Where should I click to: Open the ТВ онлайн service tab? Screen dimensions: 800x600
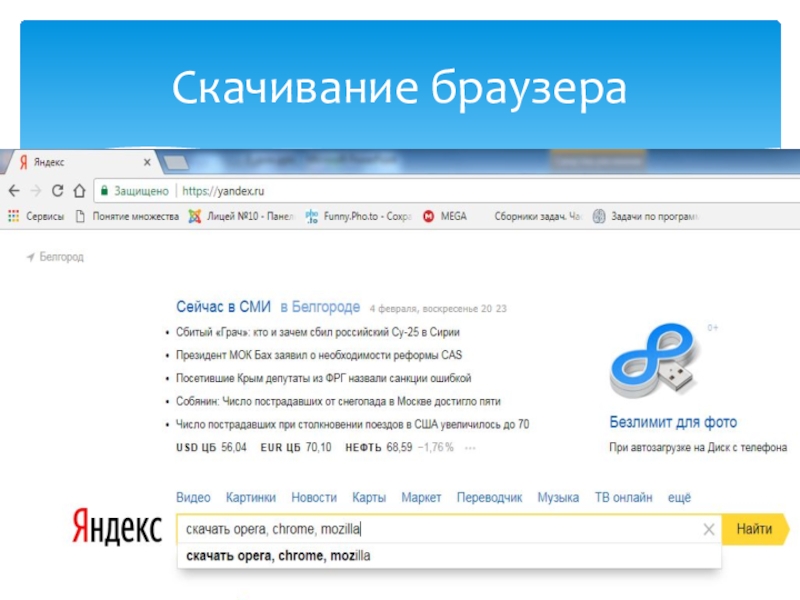pyautogui.click(x=623, y=497)
